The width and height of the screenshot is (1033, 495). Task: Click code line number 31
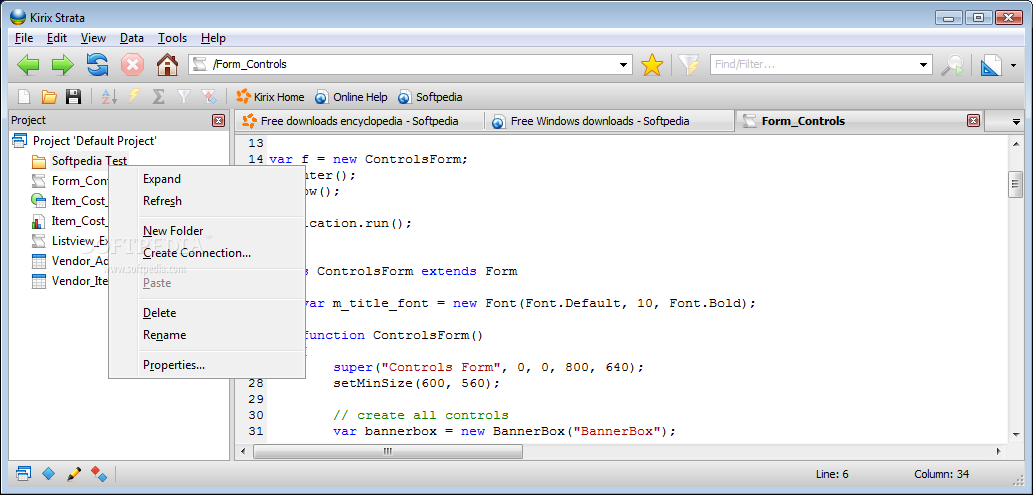pos(256,432)
